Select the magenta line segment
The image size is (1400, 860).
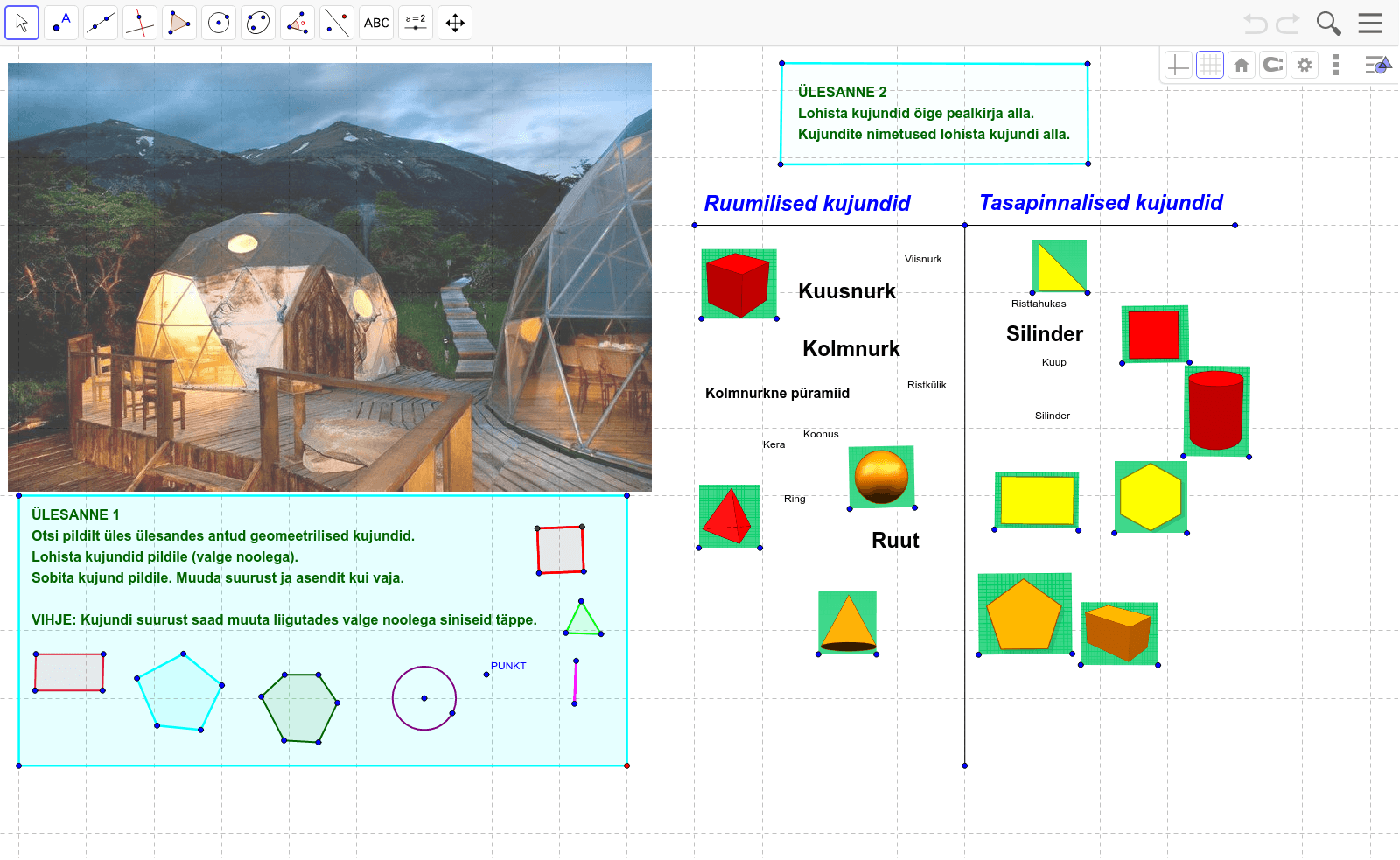coord(575,682)
